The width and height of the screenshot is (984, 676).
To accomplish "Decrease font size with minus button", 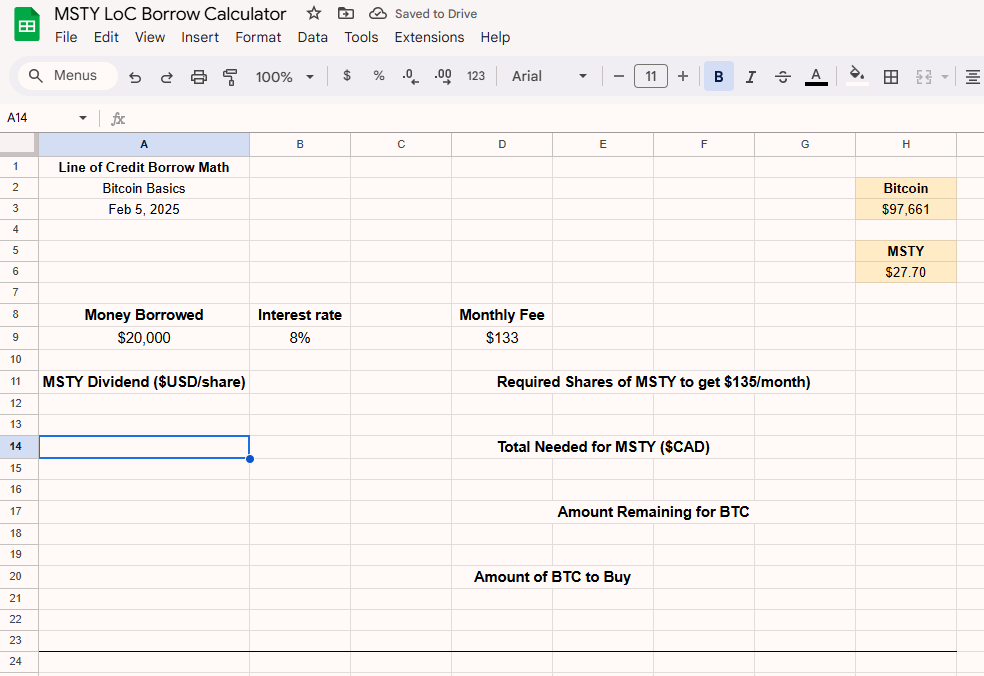I will [619, 77].
